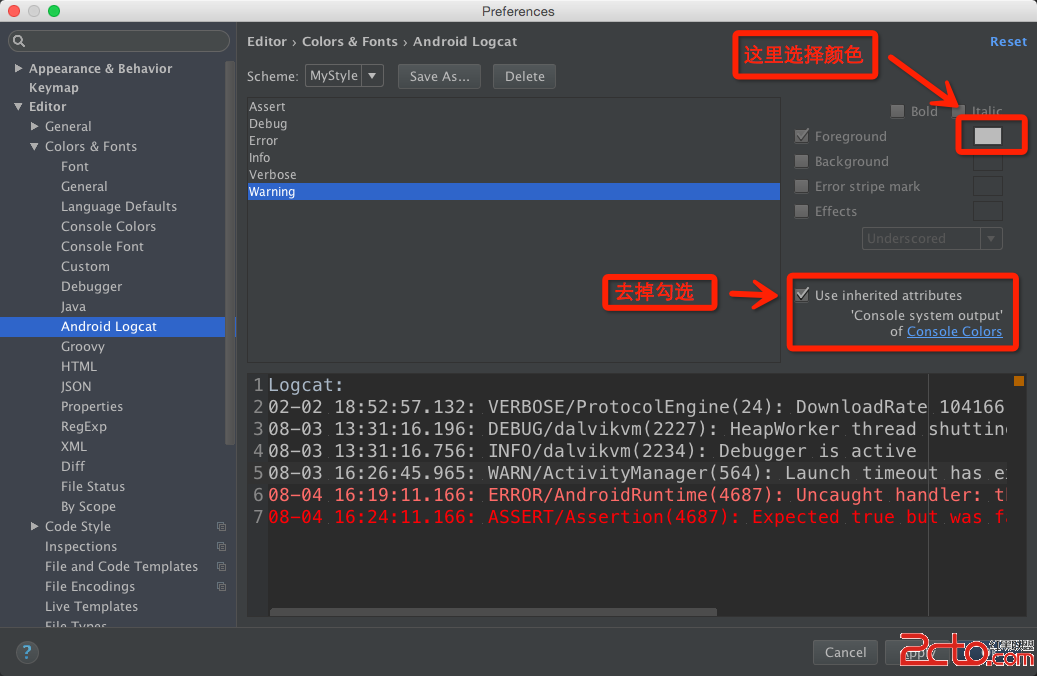The width and height of the screenshot is (1037, 676).
Task: Select Keymap in the sidebar
Action: pyautogui.click(x=54, y=88)
